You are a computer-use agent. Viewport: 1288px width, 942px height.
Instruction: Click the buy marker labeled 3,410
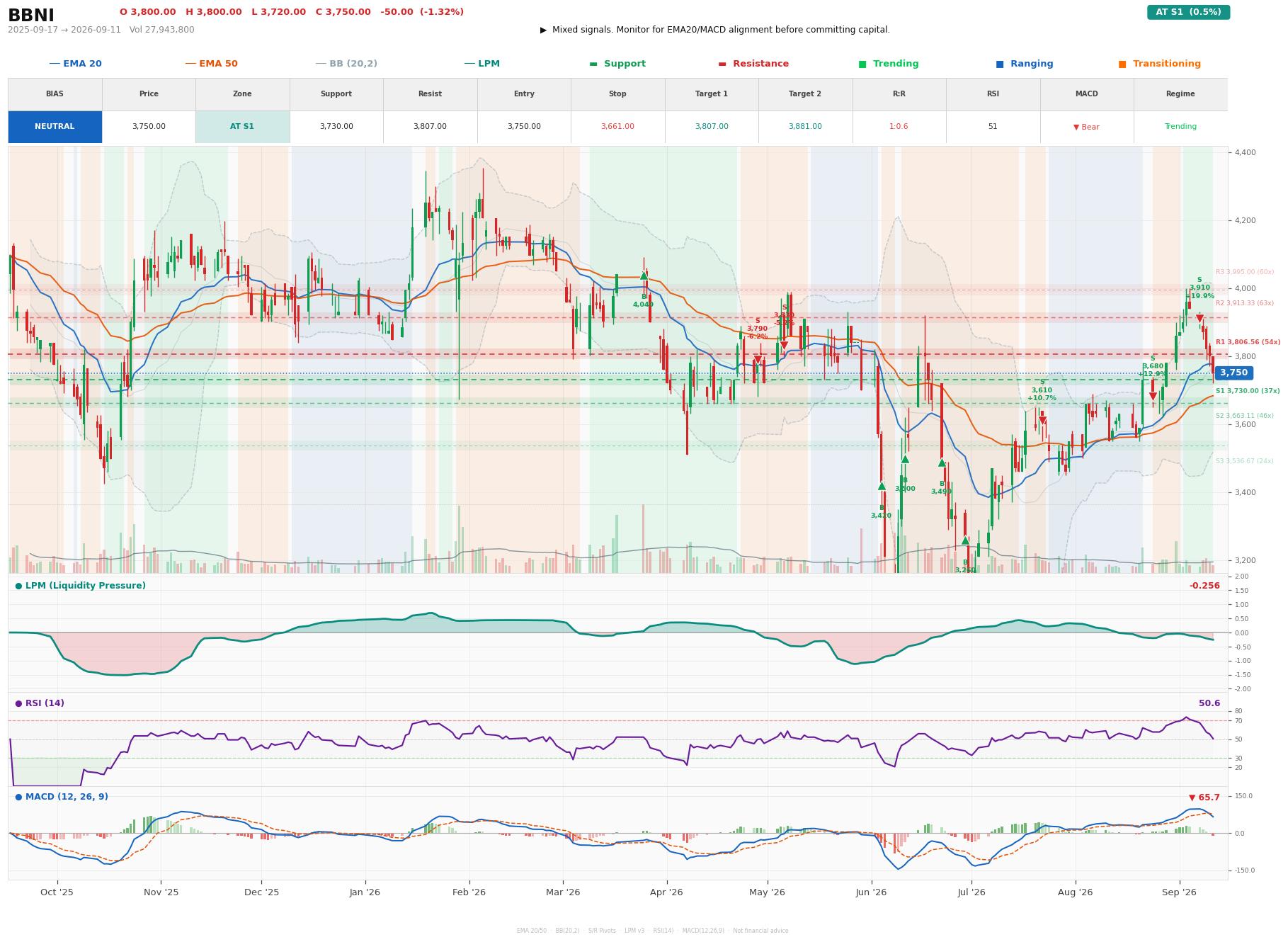[x=882, y=486]
